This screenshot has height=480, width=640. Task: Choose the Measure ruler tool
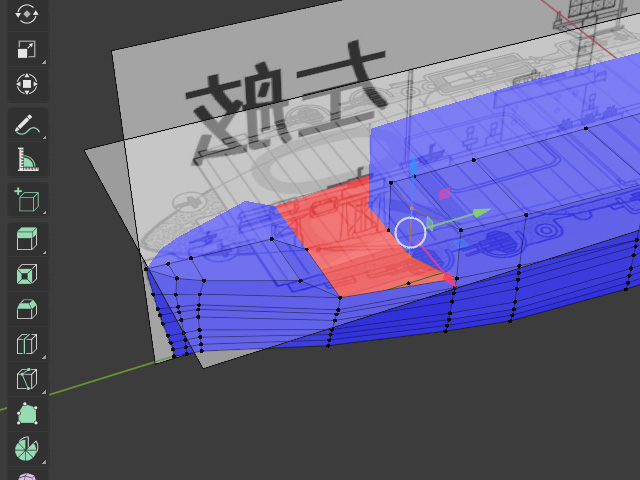[x=27, y=159]
